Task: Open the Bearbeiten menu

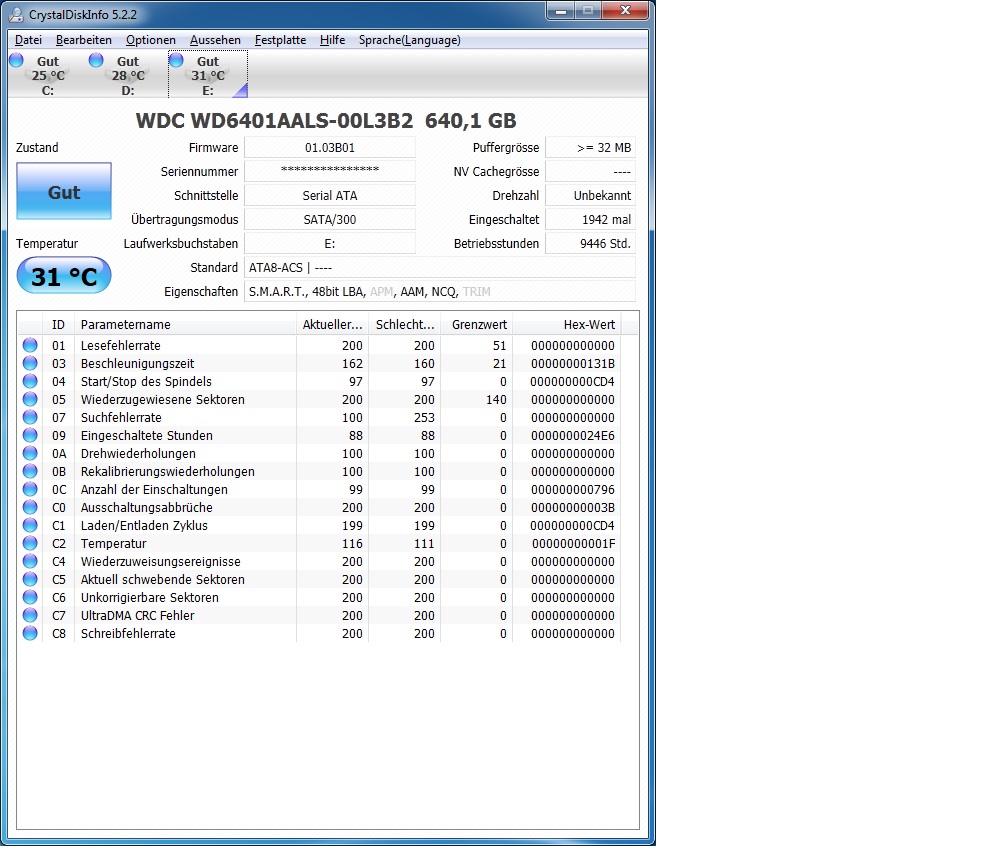Action: [x=84, y=40]
